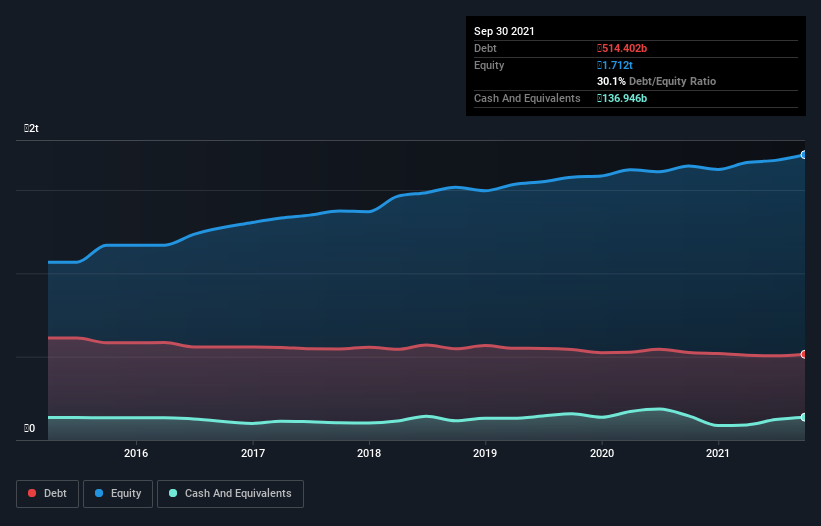Click the 0 y-axis label

(29, 428)
